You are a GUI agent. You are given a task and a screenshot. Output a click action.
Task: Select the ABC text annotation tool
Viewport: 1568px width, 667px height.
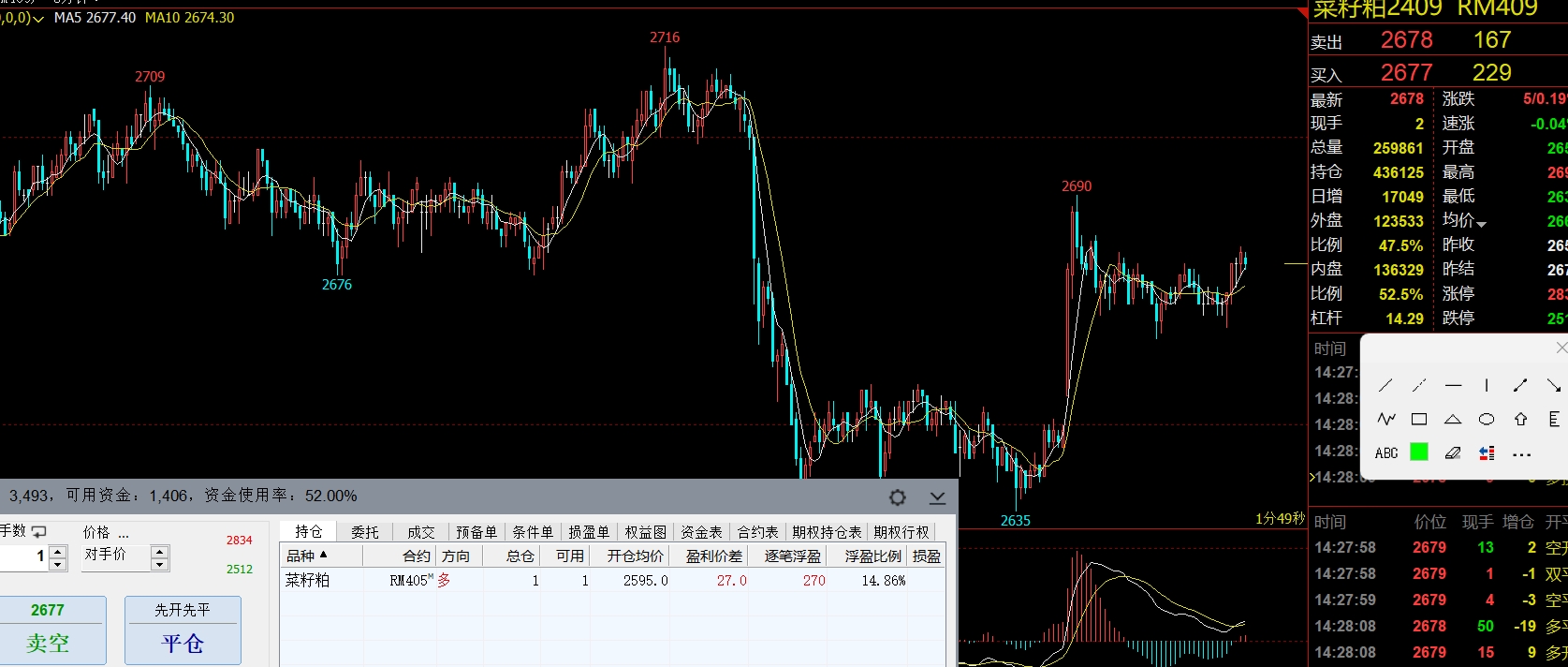1386,453
